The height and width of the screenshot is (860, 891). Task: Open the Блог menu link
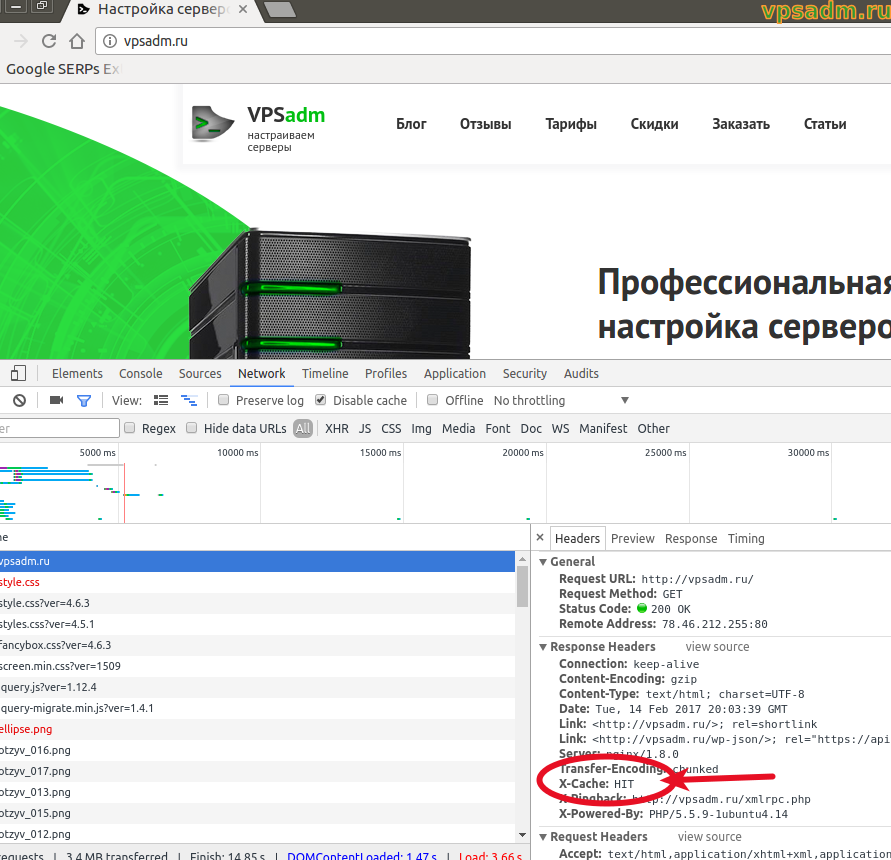[411, 124]
